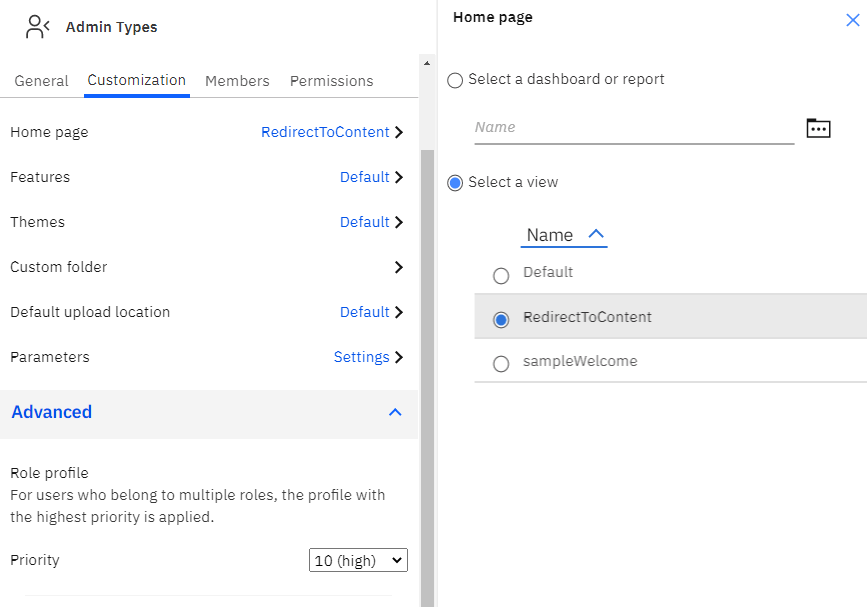Screen dimensions: 867x607
Task: Click the Admin Types role icon
Action: [x=38, y=27]
